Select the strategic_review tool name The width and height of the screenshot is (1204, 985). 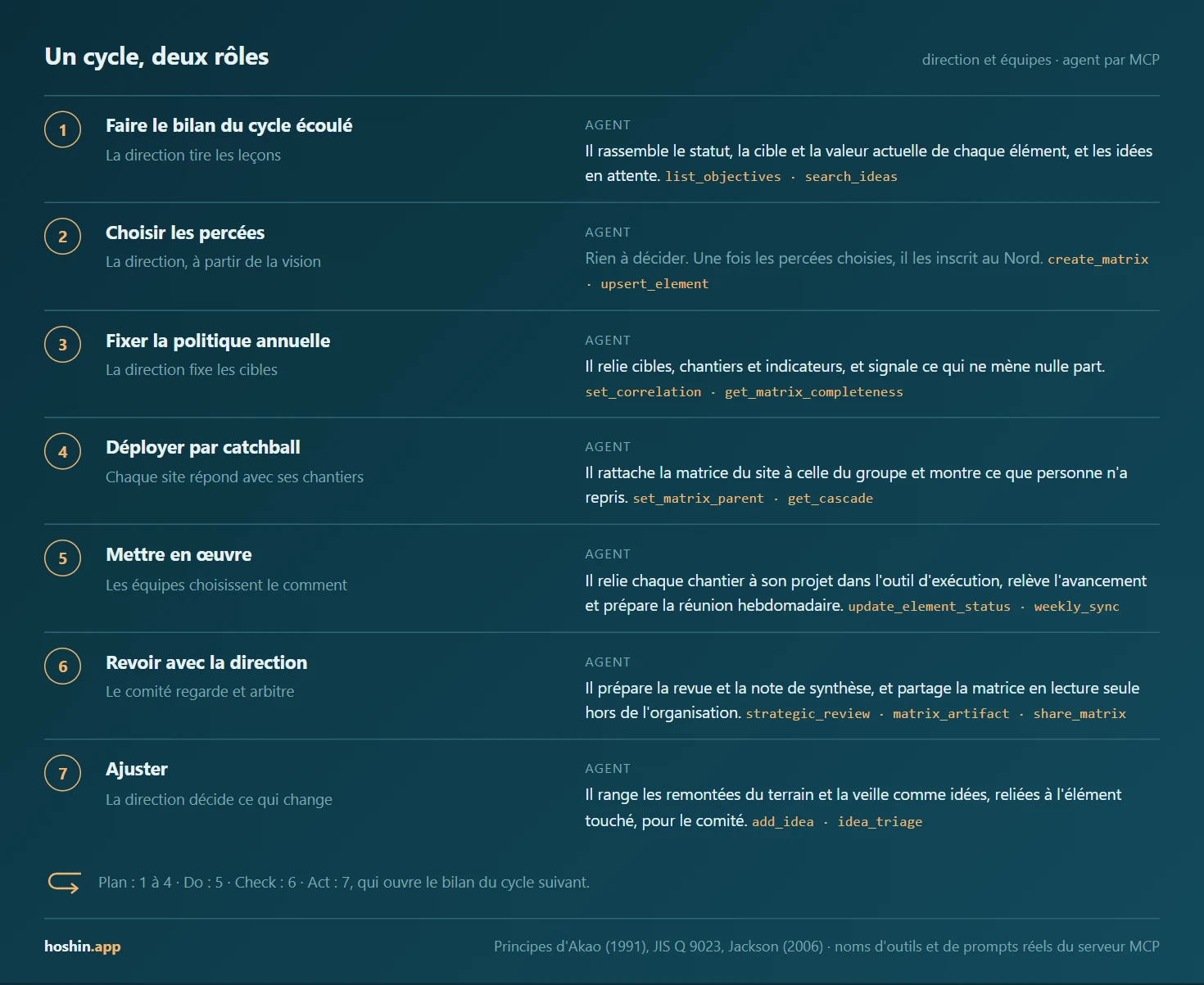(808, 714)
